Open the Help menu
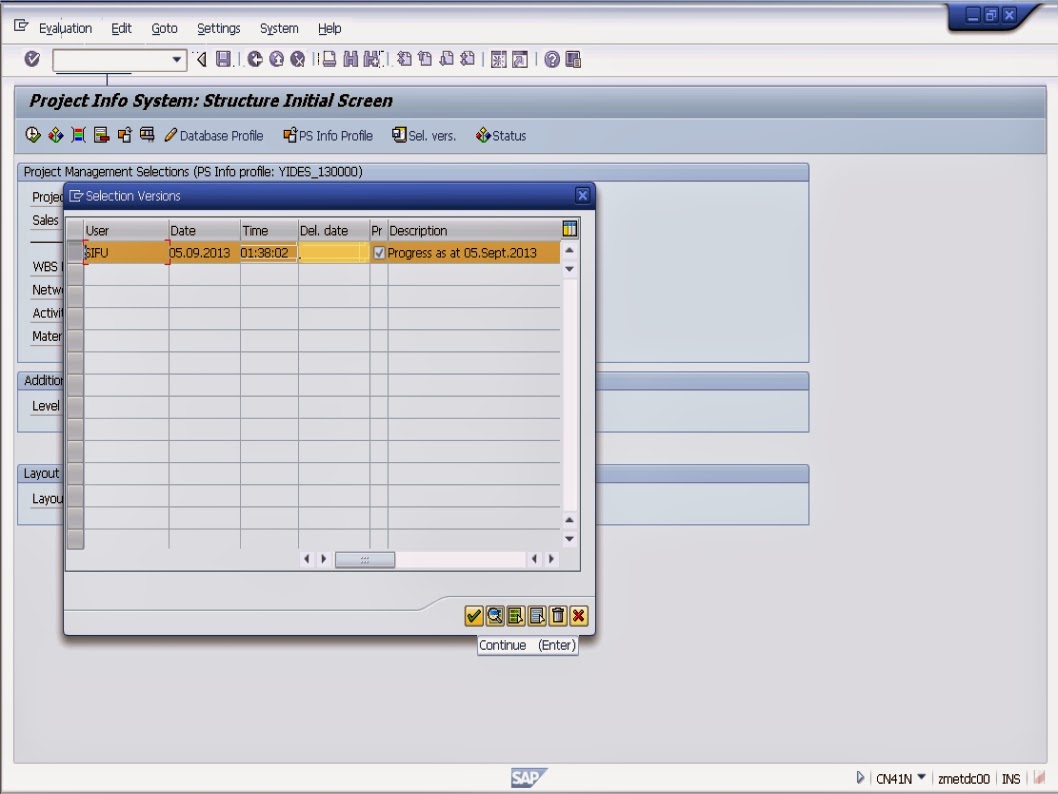Screen dimensions: 1058x794 (x=329, y=28)
